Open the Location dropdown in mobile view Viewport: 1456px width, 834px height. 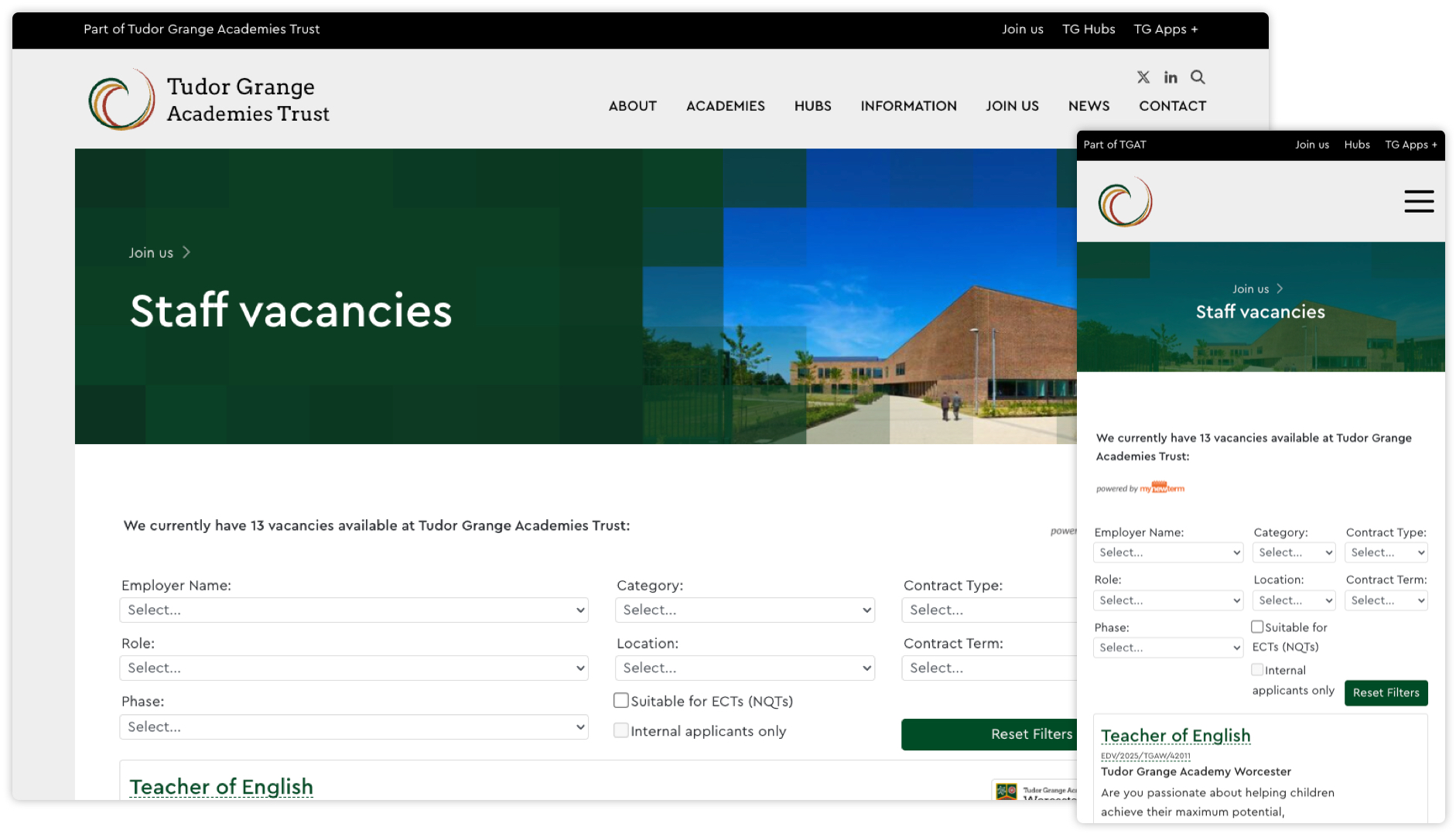coord(1294,600)
